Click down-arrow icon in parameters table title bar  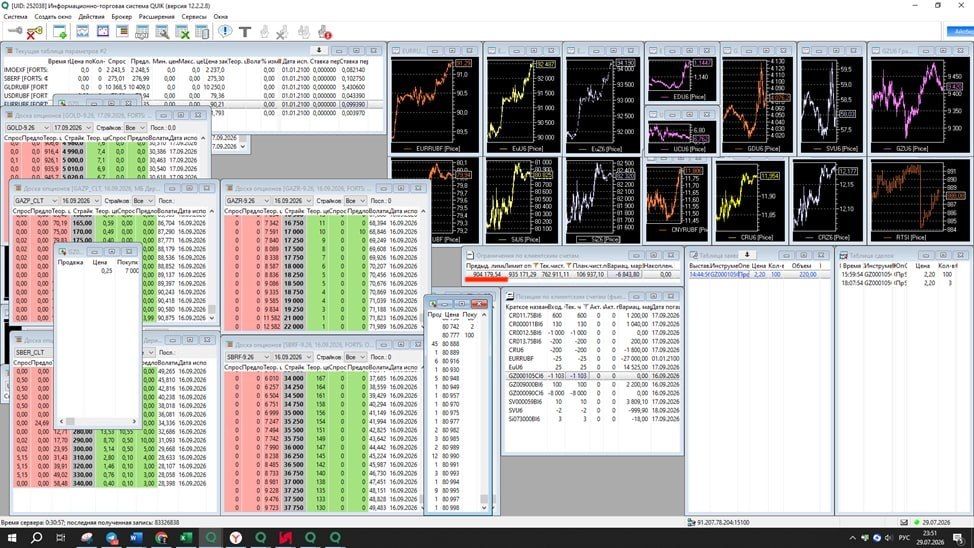319,50
